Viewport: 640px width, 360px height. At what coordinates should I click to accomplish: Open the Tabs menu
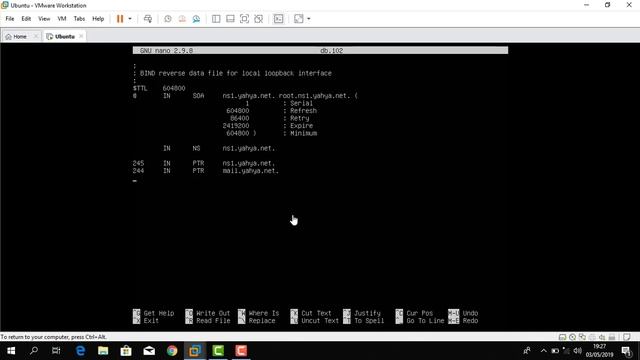pyautogui.click(x=79, y=19)
